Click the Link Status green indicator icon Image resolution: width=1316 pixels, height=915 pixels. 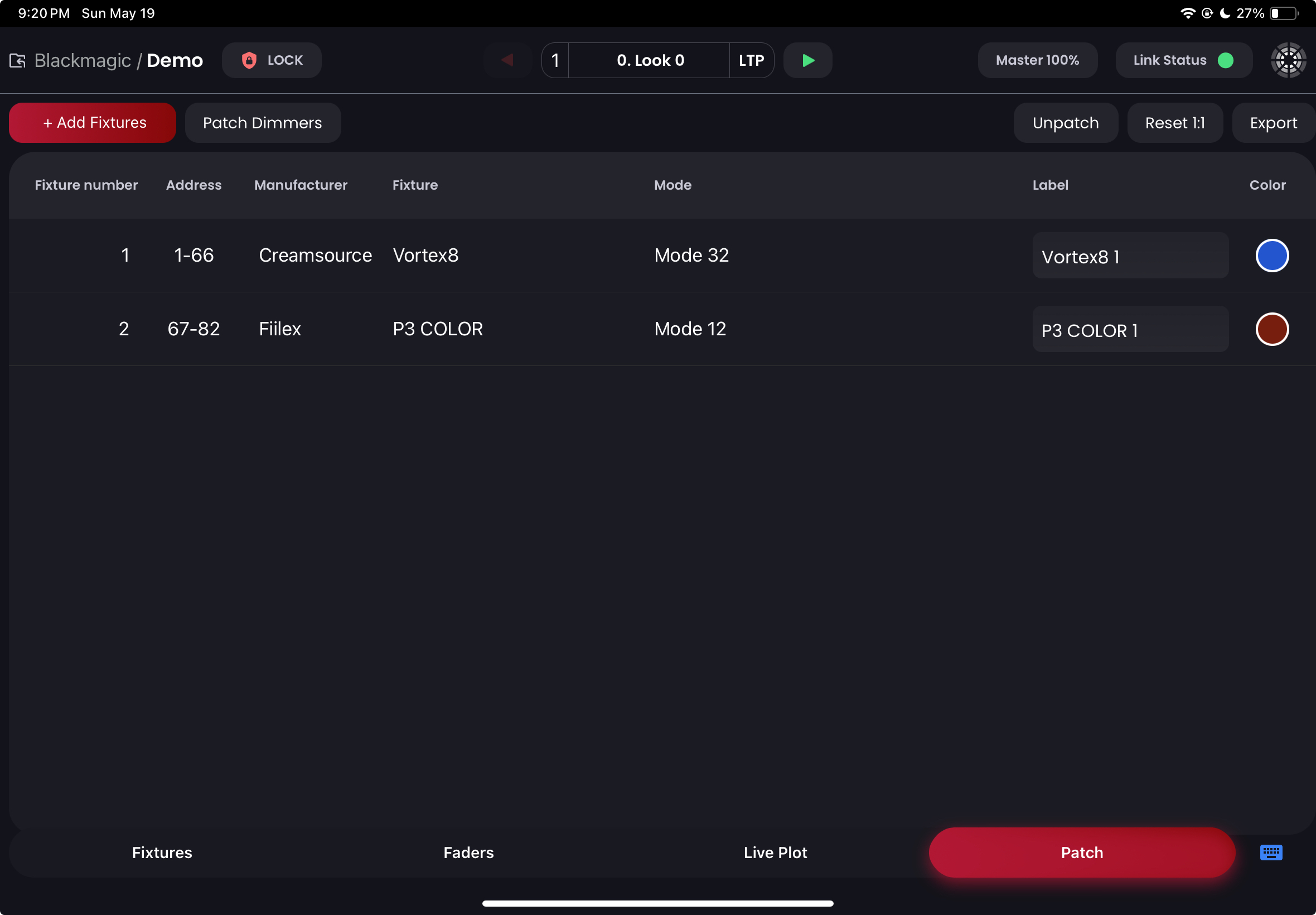click(1225, 60)
